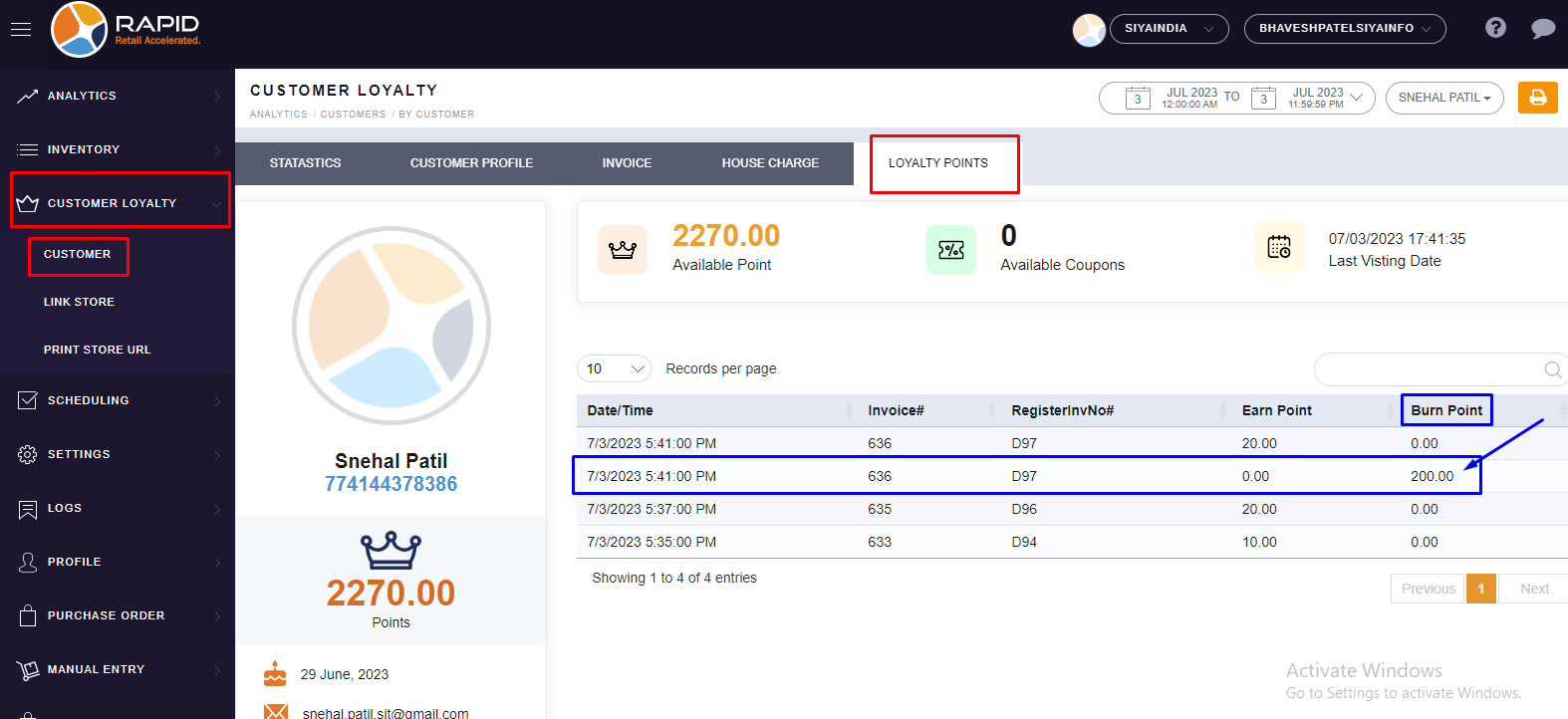The image size is (1568, 719).
Task: Click the table search input field
Action: click(1428, 369)
